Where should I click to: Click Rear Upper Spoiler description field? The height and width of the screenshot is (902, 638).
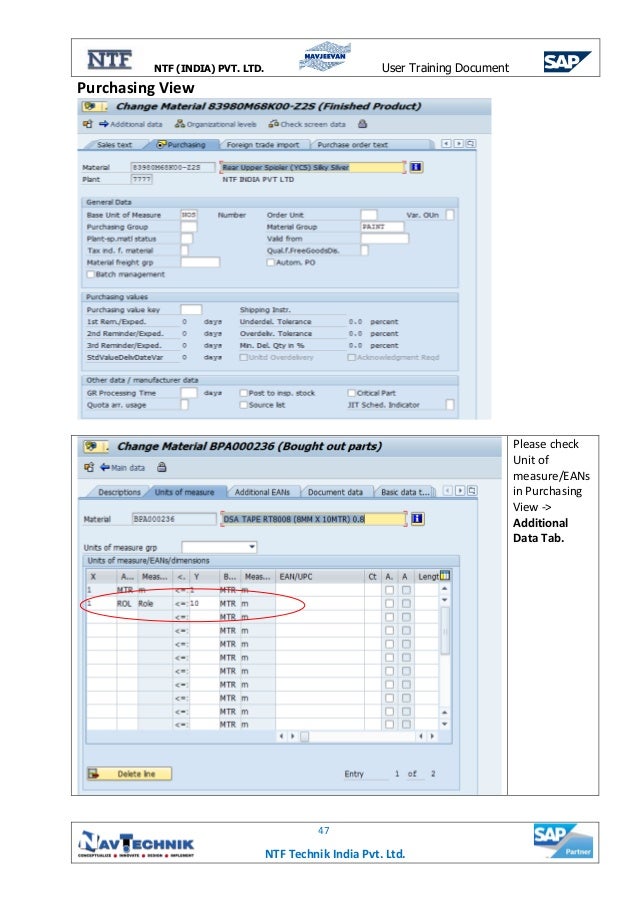click(x=313, y=167)
